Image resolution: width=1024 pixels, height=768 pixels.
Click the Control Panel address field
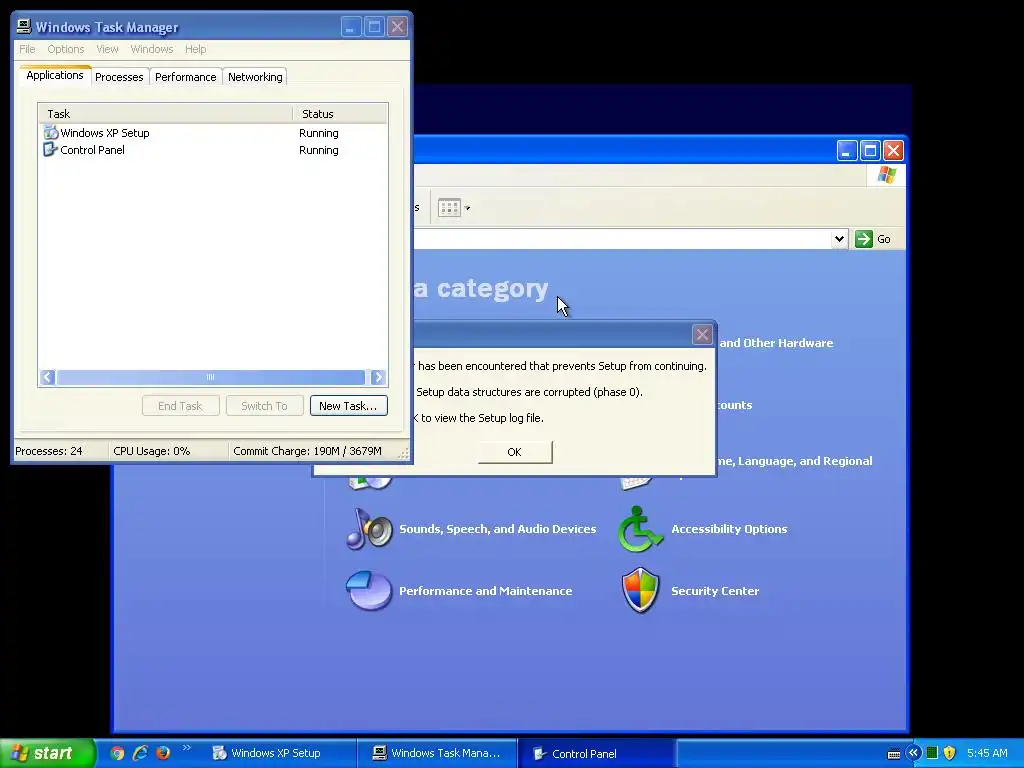(x=622, y=239)
